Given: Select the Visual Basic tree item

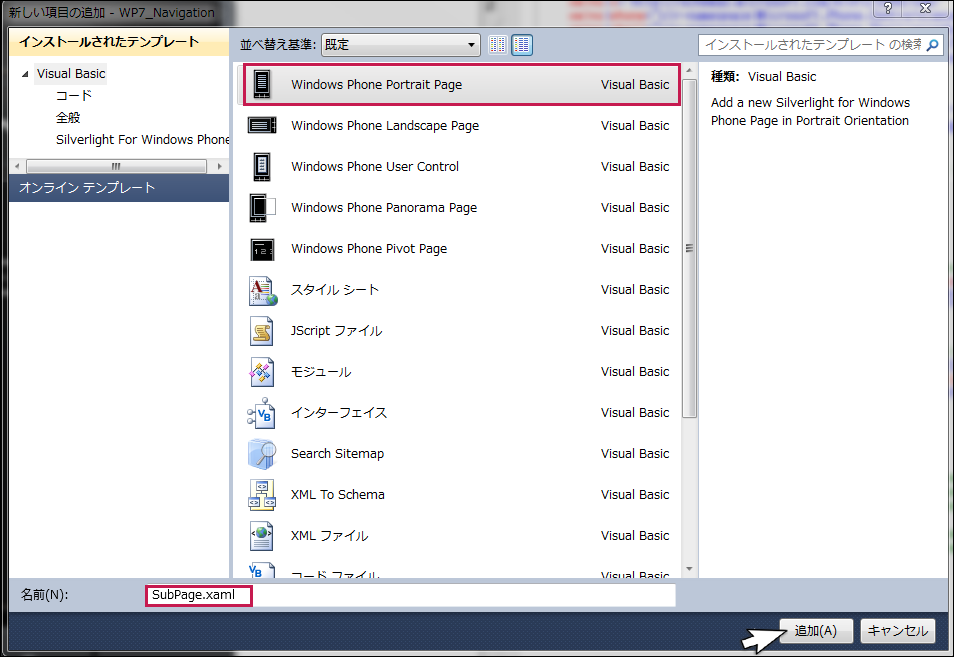Looking at the screenshot, I should point(71,74).
